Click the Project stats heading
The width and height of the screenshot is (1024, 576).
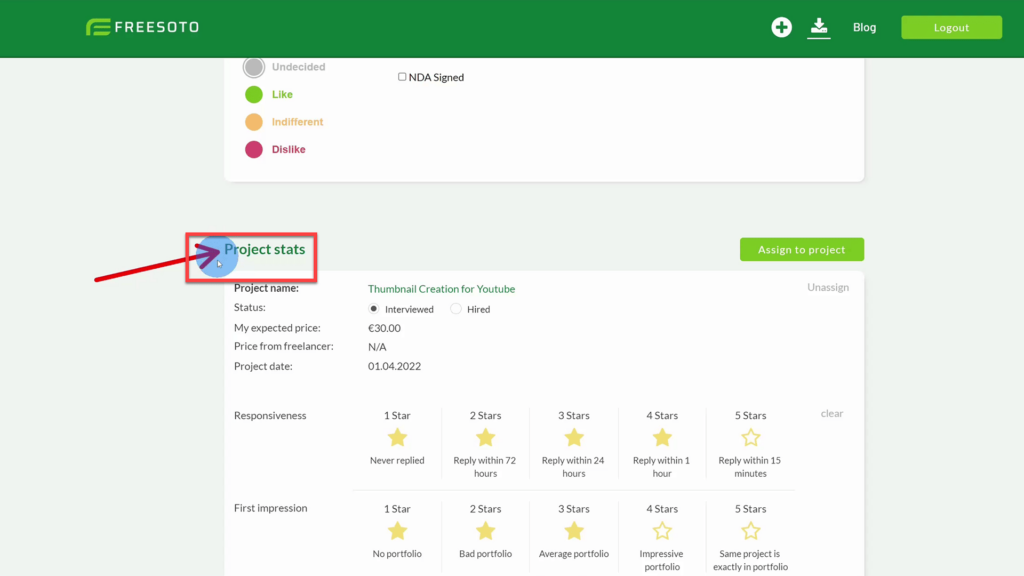tap(264, 249)
